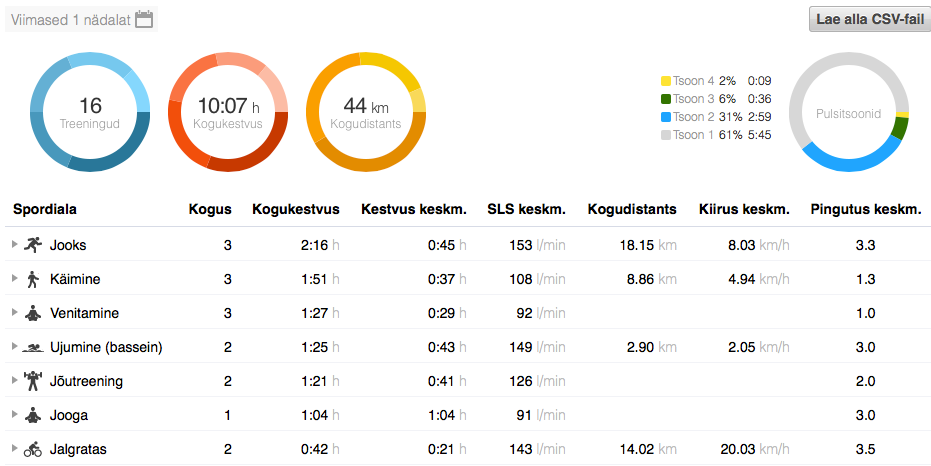Click the swimmer icon for Ujumine
The width and height of the screenshot is (931, 466).
pyautogui.click(x=32, y=347)
